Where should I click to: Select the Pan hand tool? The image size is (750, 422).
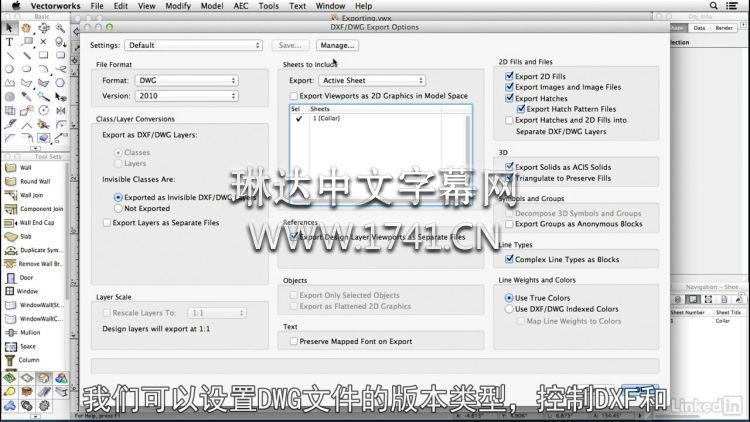tap(26, 28)
